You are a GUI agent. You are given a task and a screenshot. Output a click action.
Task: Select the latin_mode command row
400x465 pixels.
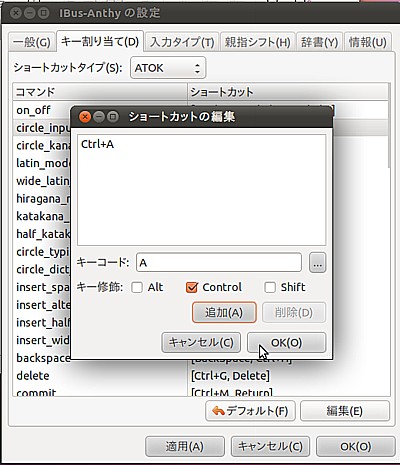(x=43, y=163)
